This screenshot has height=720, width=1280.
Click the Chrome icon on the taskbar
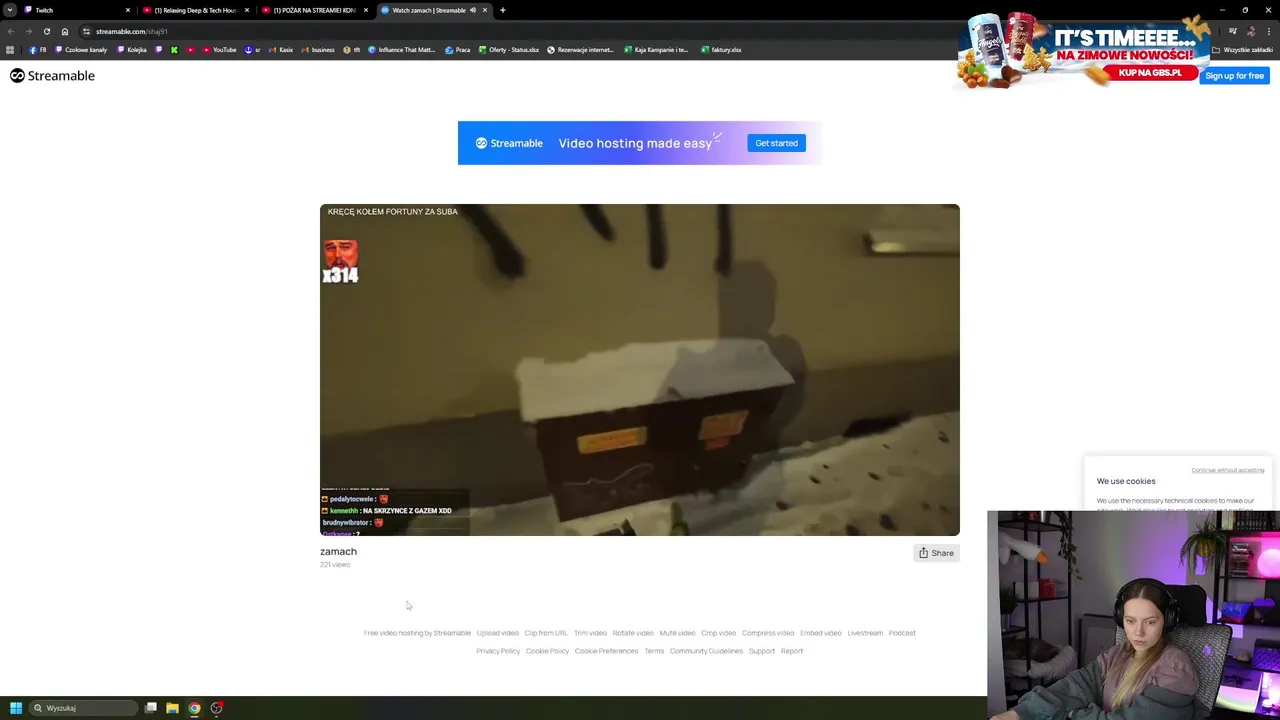pyautogui.click(x=194, y=708)
